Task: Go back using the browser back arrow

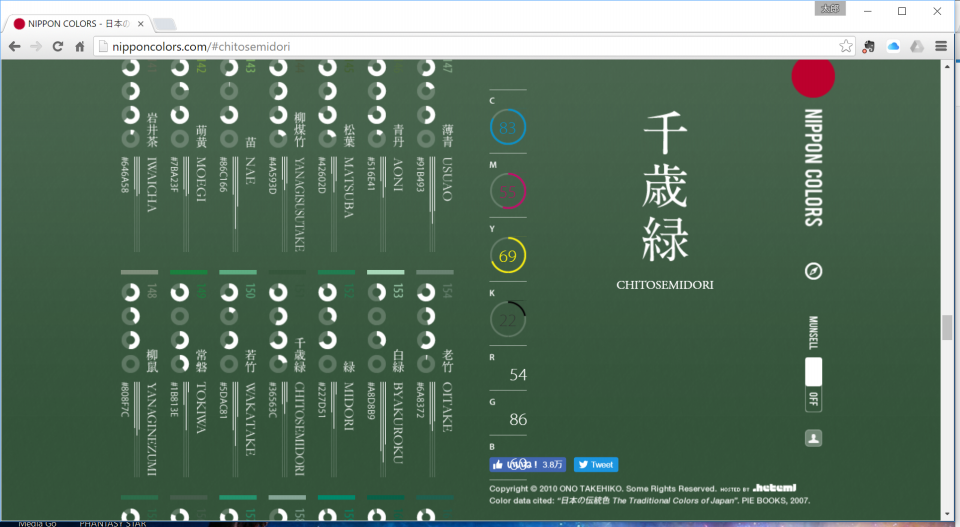Action: pos(15,47)
